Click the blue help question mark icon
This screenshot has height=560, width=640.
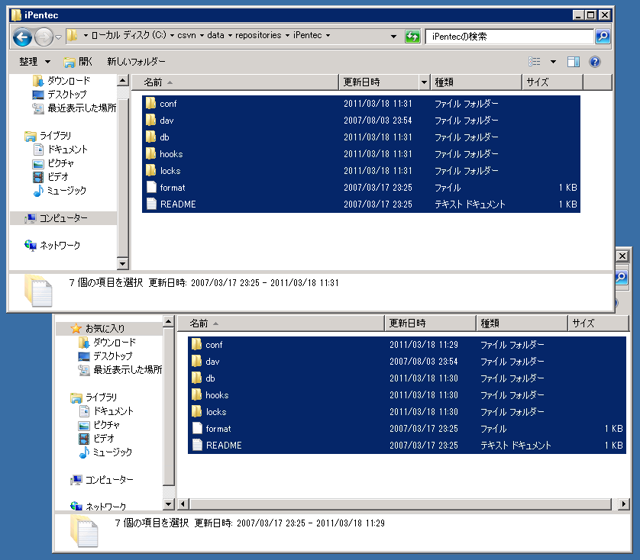pos(595,62)
